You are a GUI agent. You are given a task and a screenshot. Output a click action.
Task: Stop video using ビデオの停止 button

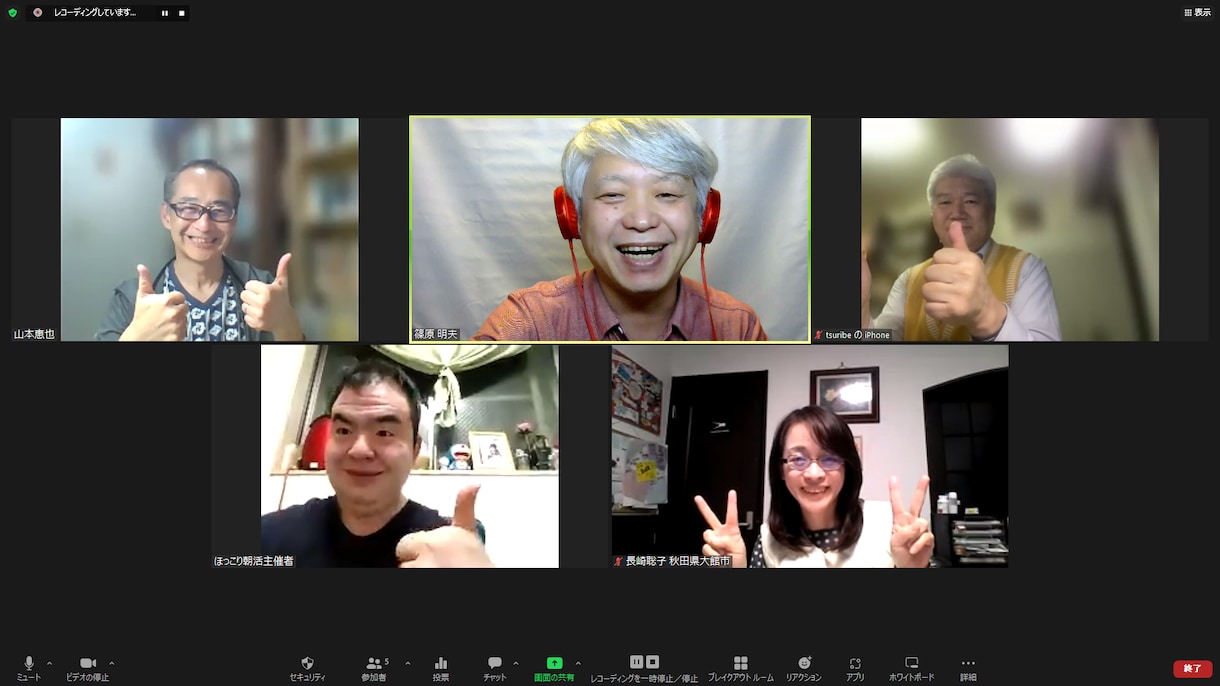(x=88, y=668)
